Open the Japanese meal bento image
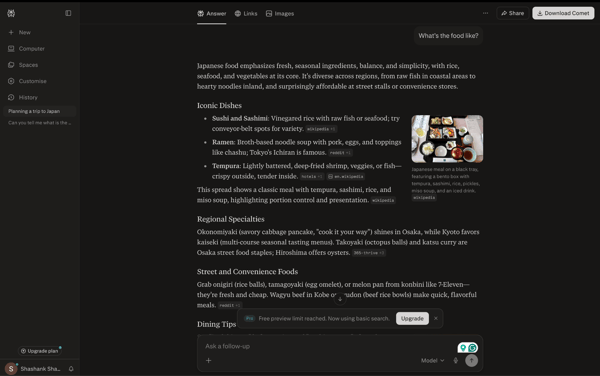The image size is (600, 376). pyautogui.click(x=447, y=139)
